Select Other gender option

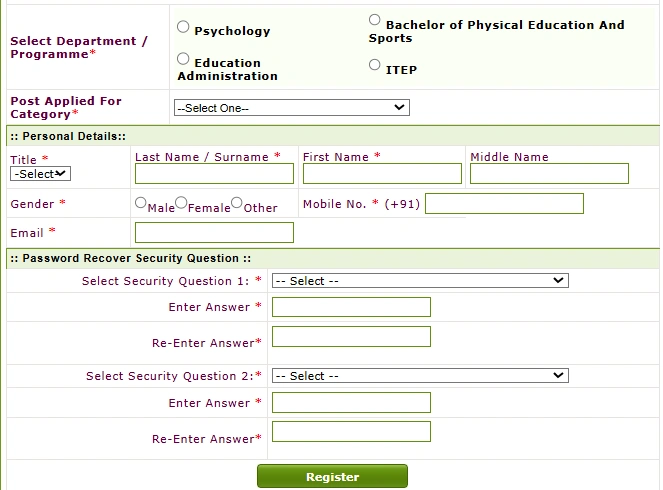point(237,203)
